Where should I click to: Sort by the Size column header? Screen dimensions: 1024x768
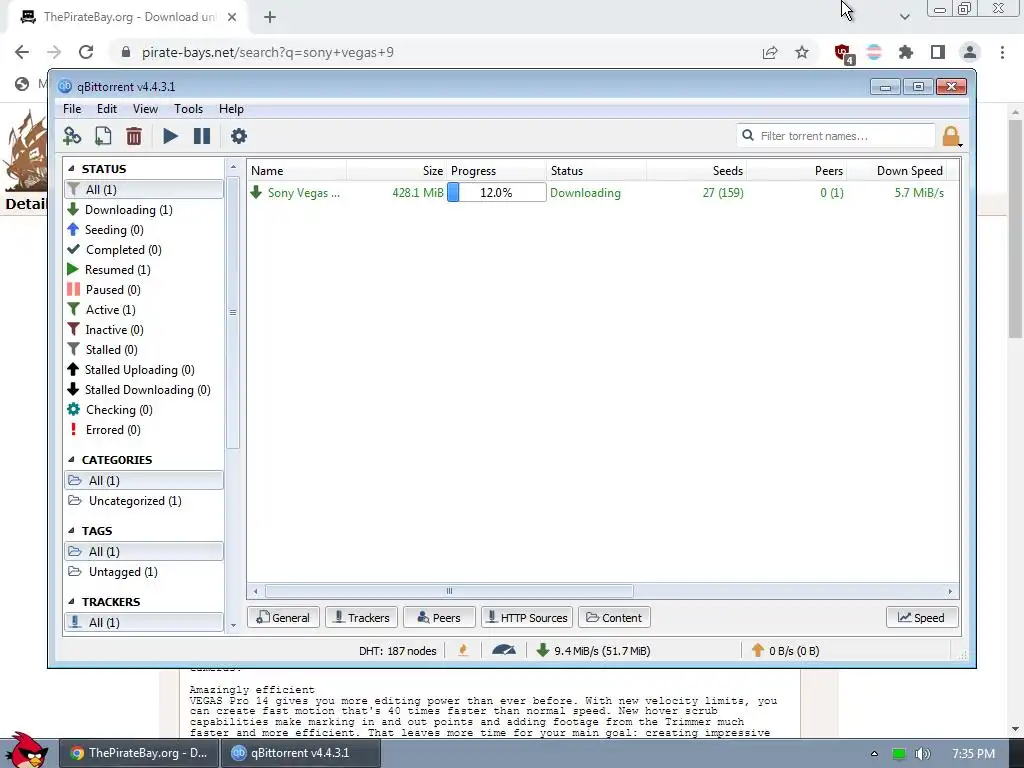click(396, 171)
